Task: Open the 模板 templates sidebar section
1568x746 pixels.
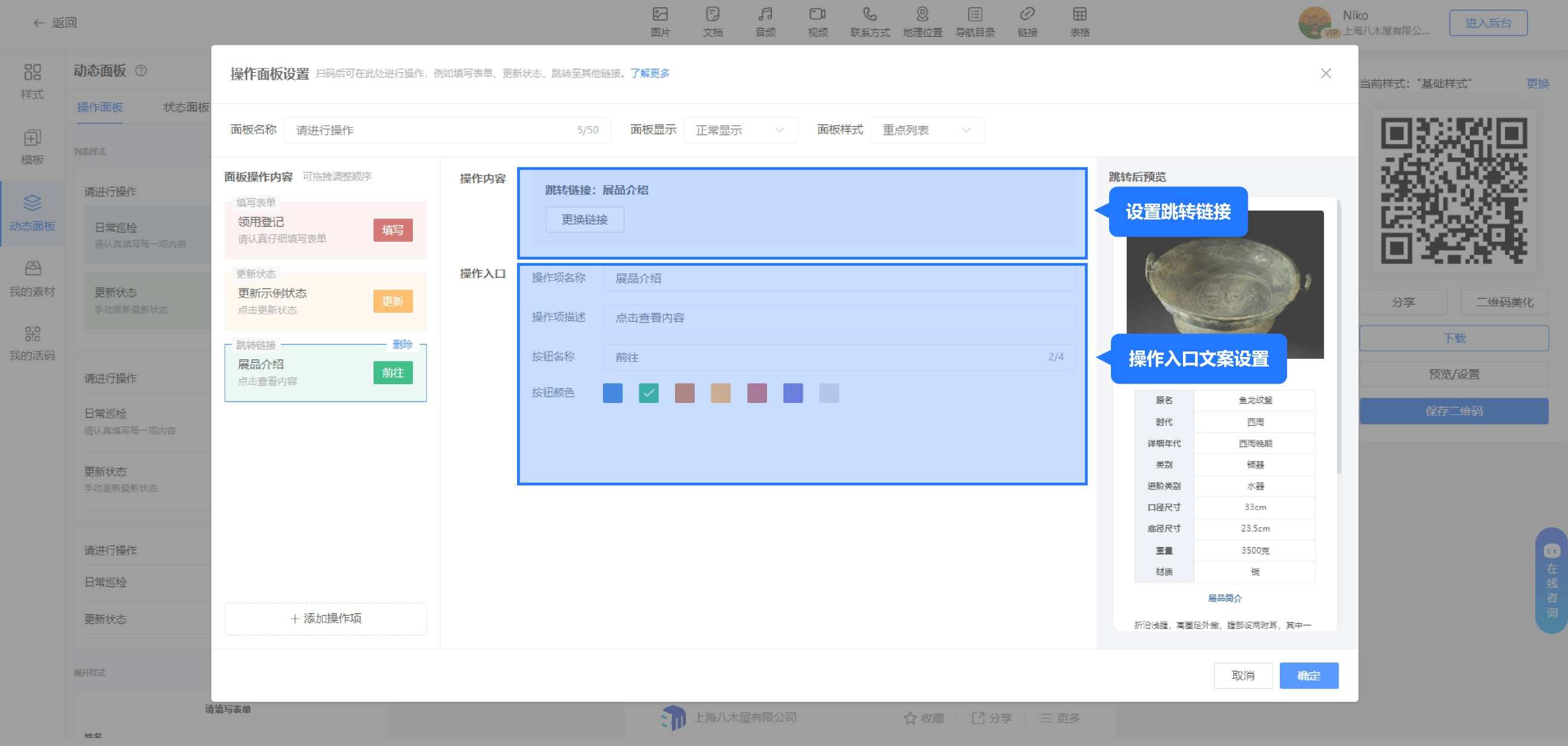Action: click(32, 147)
